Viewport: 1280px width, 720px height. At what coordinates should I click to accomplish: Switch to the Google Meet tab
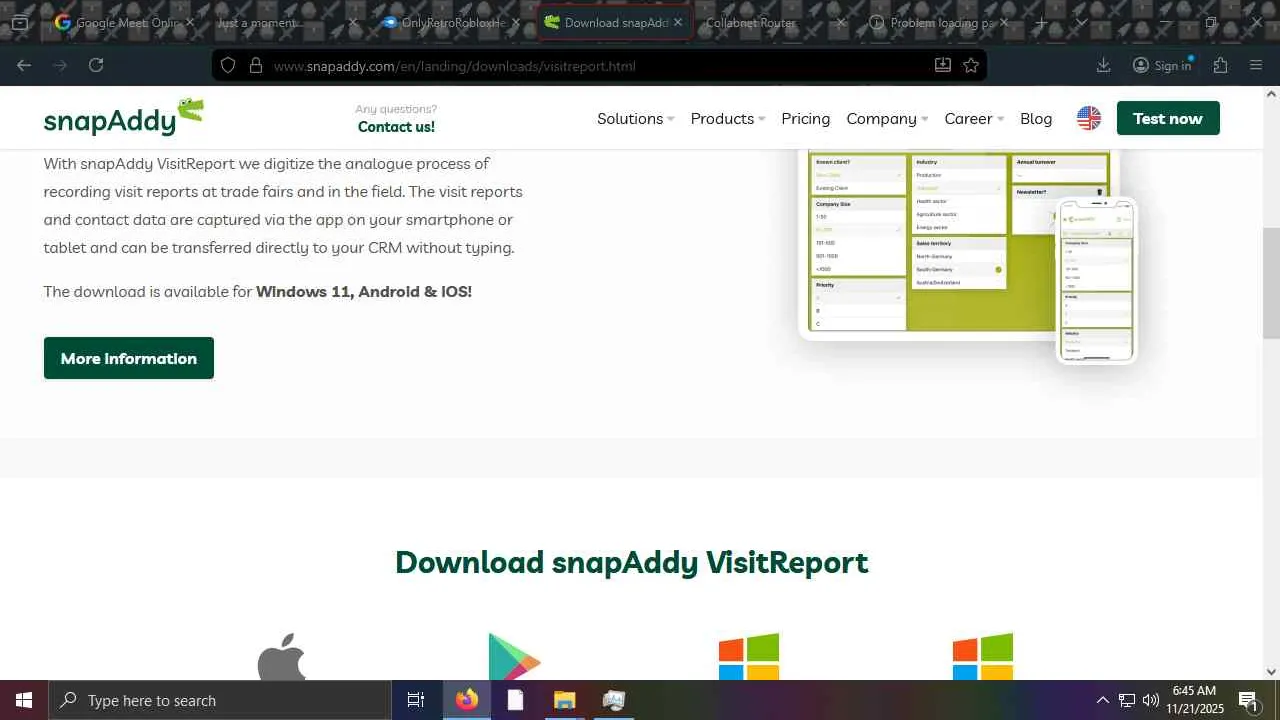125,22
